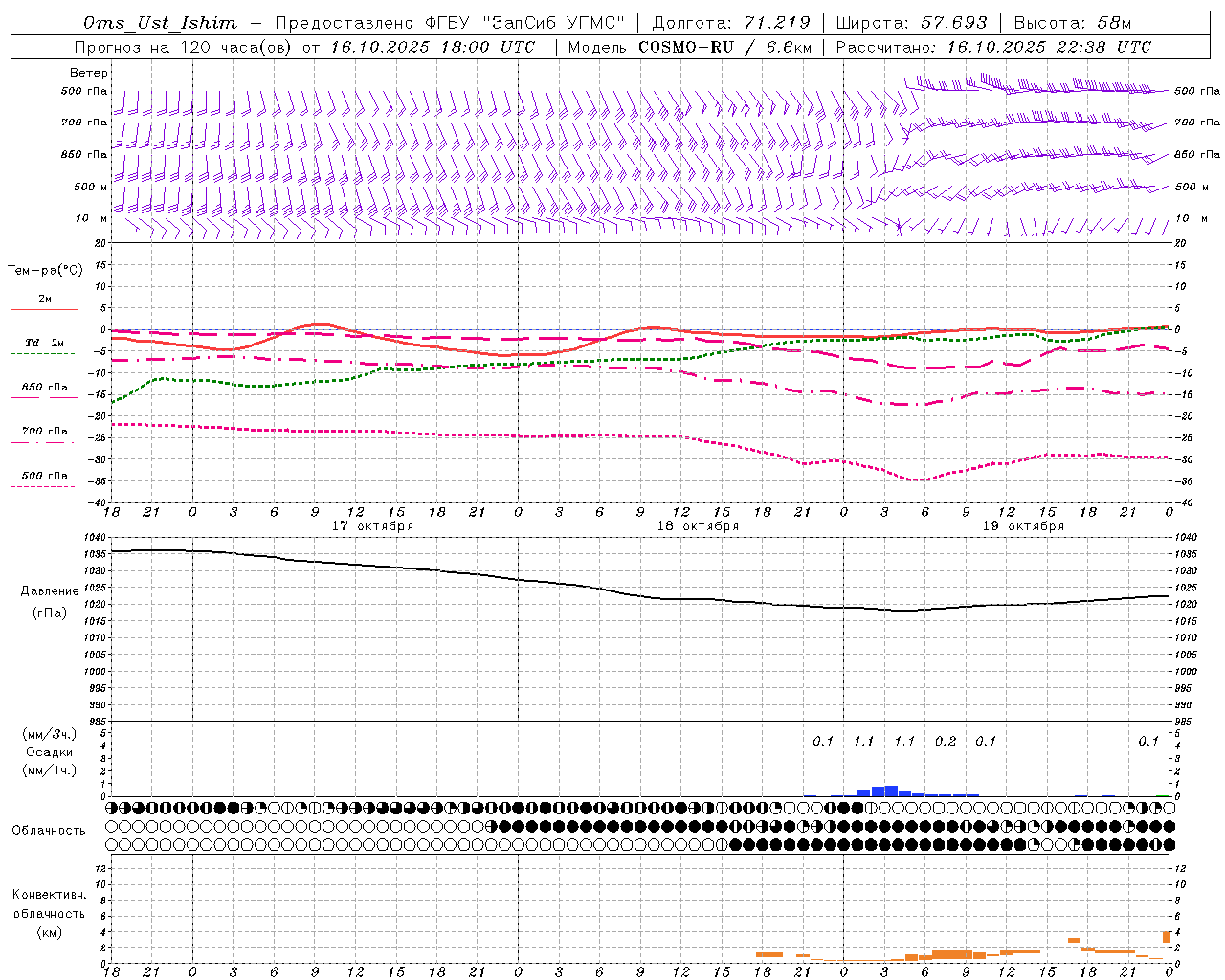1225x980 pixels.
Task: Click the red solid line sample under 2м legend
Action: pos(45,309)
